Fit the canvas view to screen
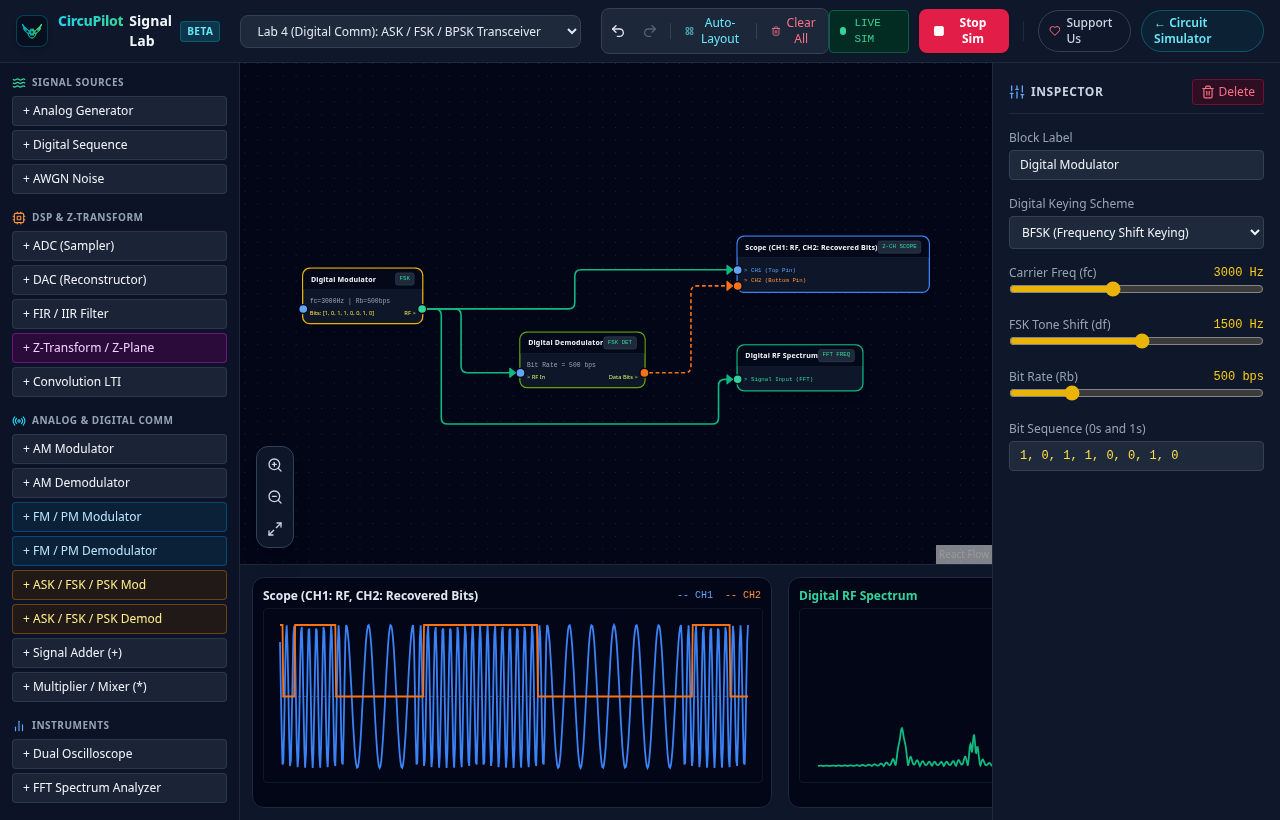 click(x=275, y=529)
